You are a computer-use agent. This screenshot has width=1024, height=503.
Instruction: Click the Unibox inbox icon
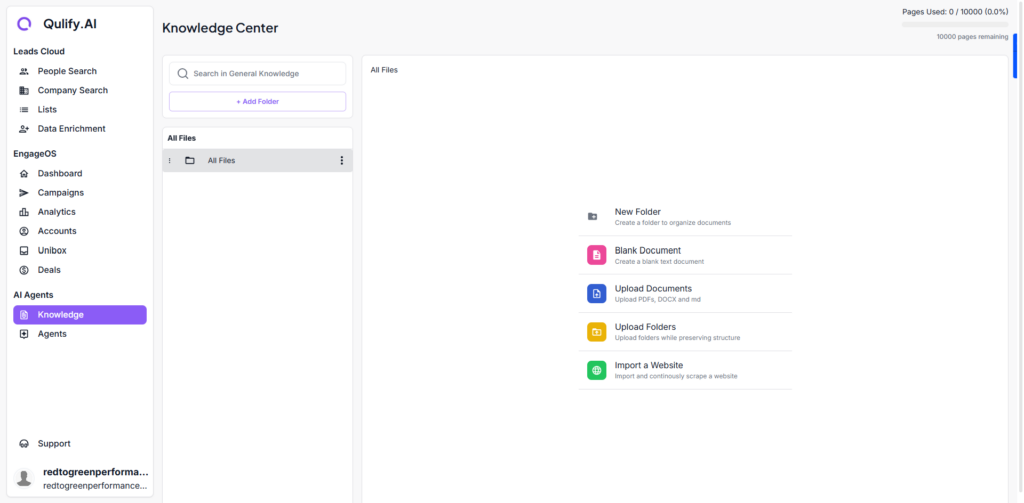pyautogui.click(x=24, y=250)
